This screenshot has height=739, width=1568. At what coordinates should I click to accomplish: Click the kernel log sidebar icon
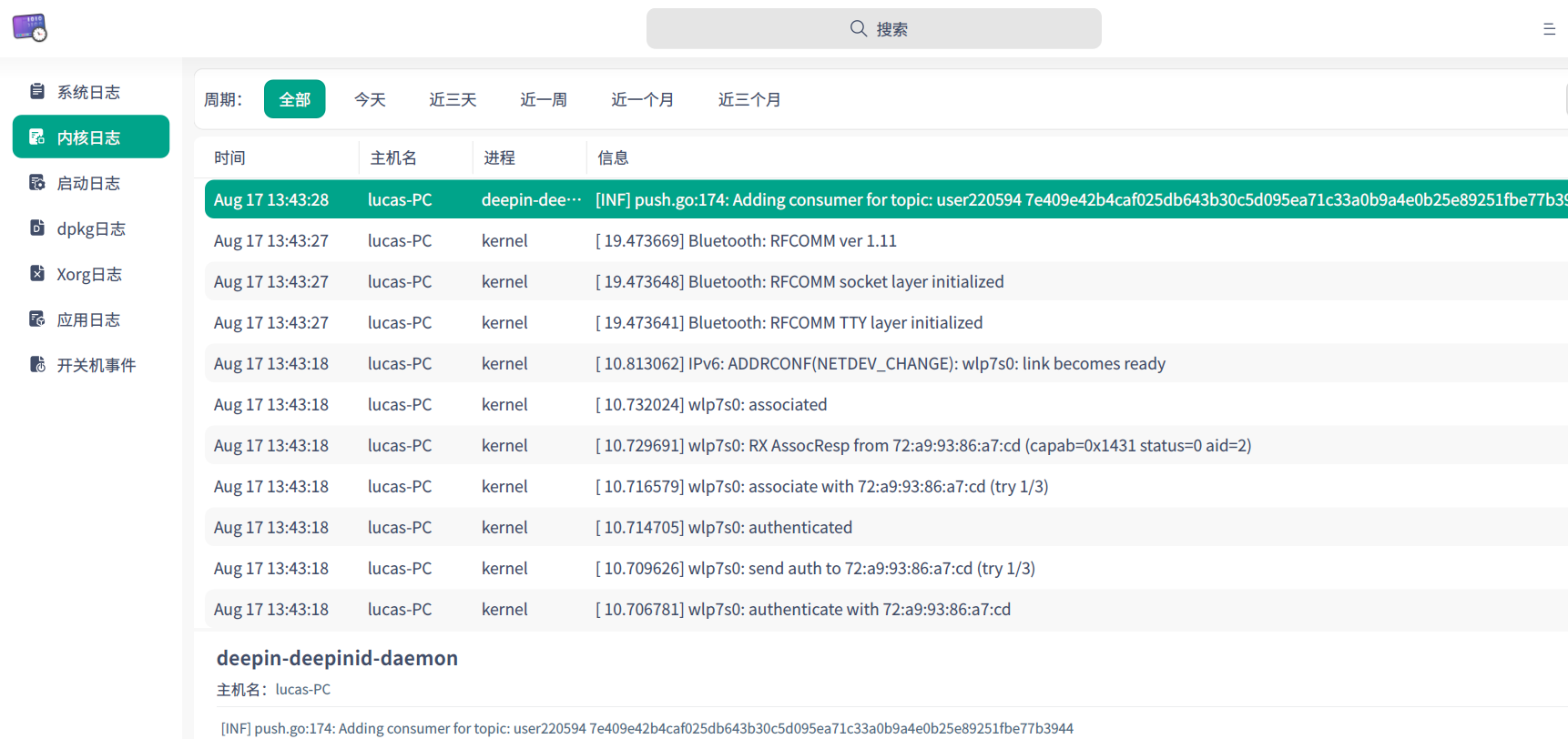tap(37, 137)
